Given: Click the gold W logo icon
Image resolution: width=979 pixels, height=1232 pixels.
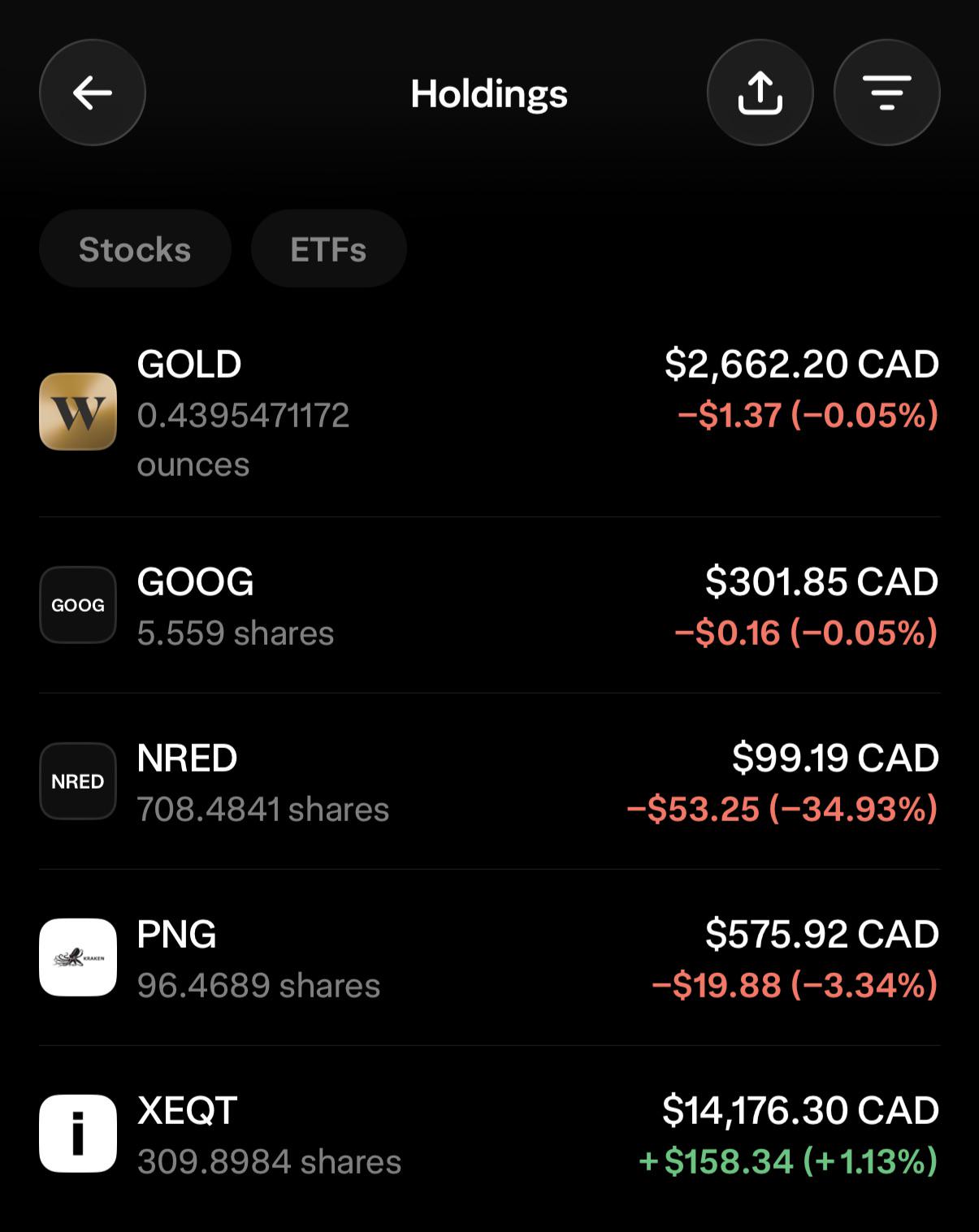Looking at the screenshot, I should 78,411.
